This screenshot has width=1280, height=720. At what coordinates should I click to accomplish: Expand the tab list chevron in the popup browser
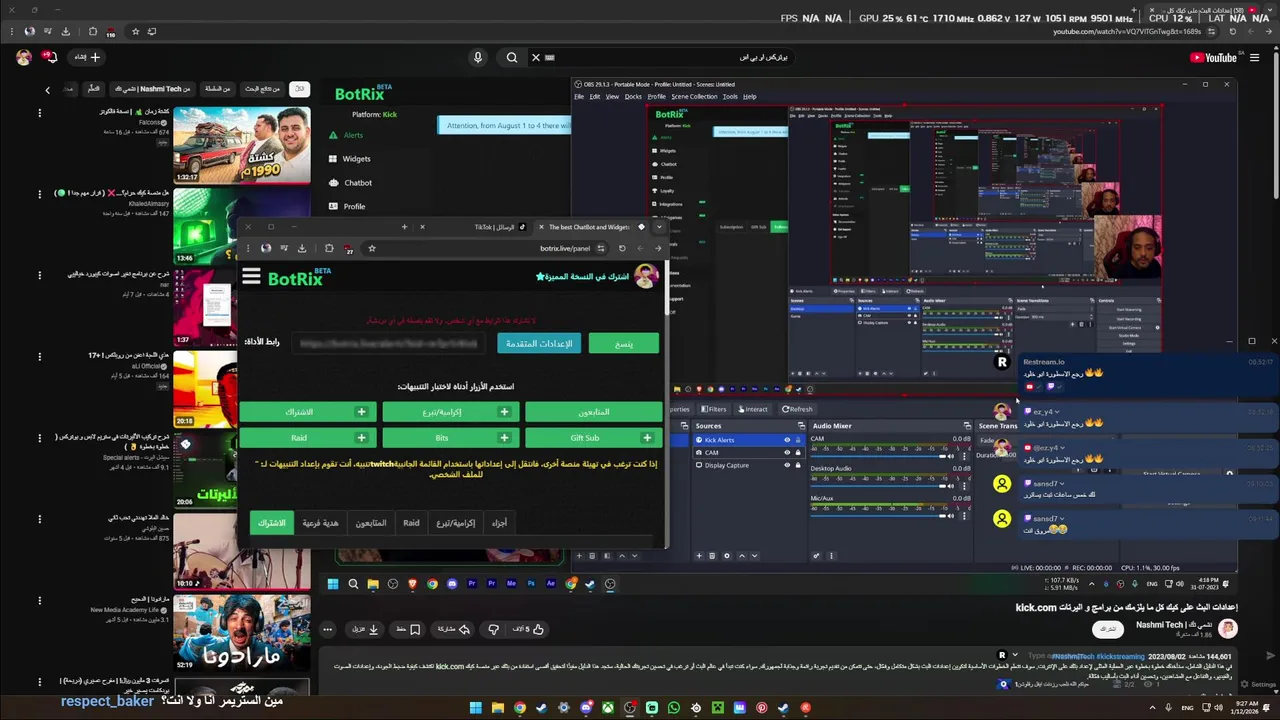[658, 227]
